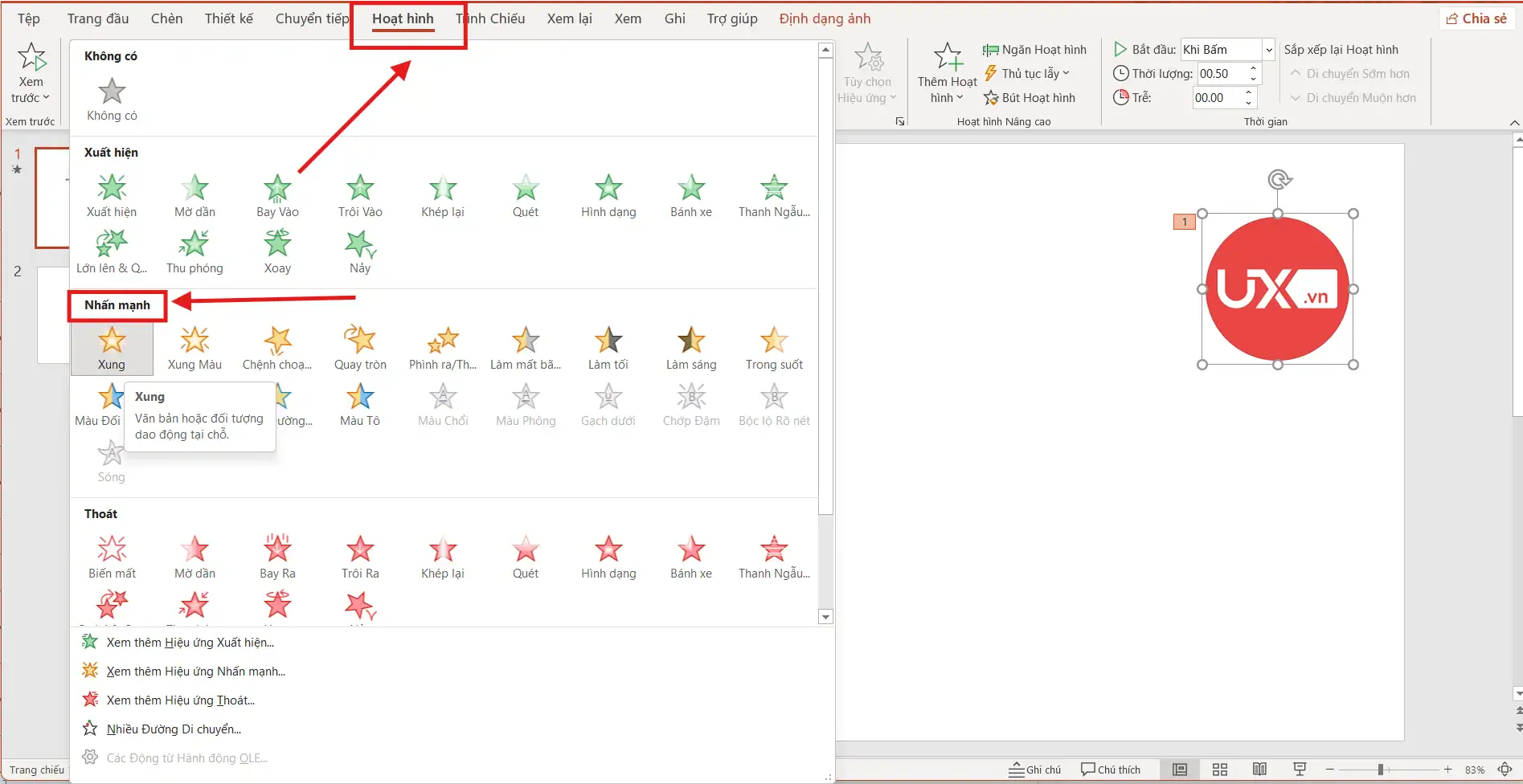Click the Chia sẻ share button
The height and width of the screenshot is (784, 1523).
[x=1476, y=18]
